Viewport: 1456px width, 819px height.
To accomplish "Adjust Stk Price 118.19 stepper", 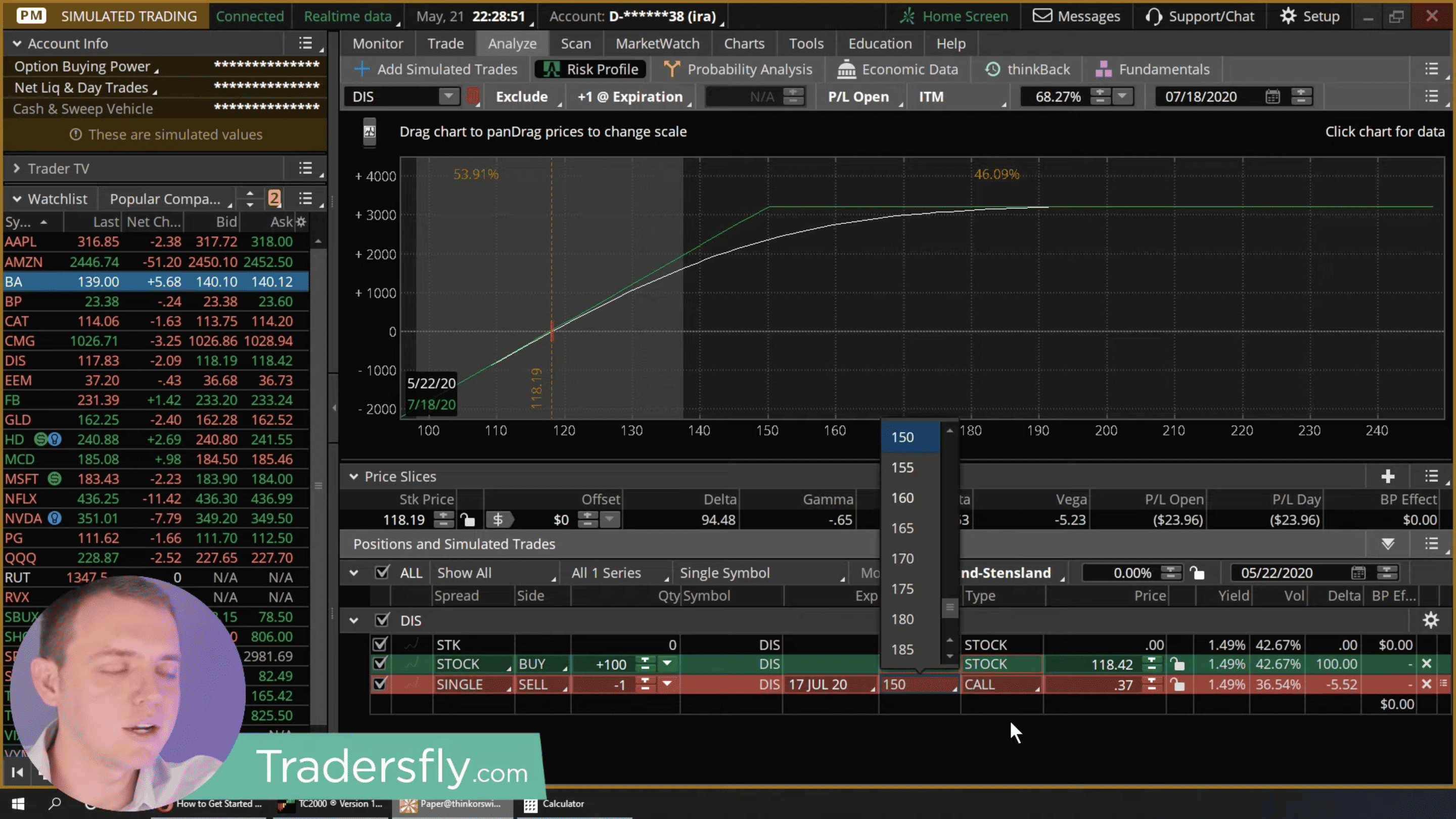I will (x=444, y=519).
